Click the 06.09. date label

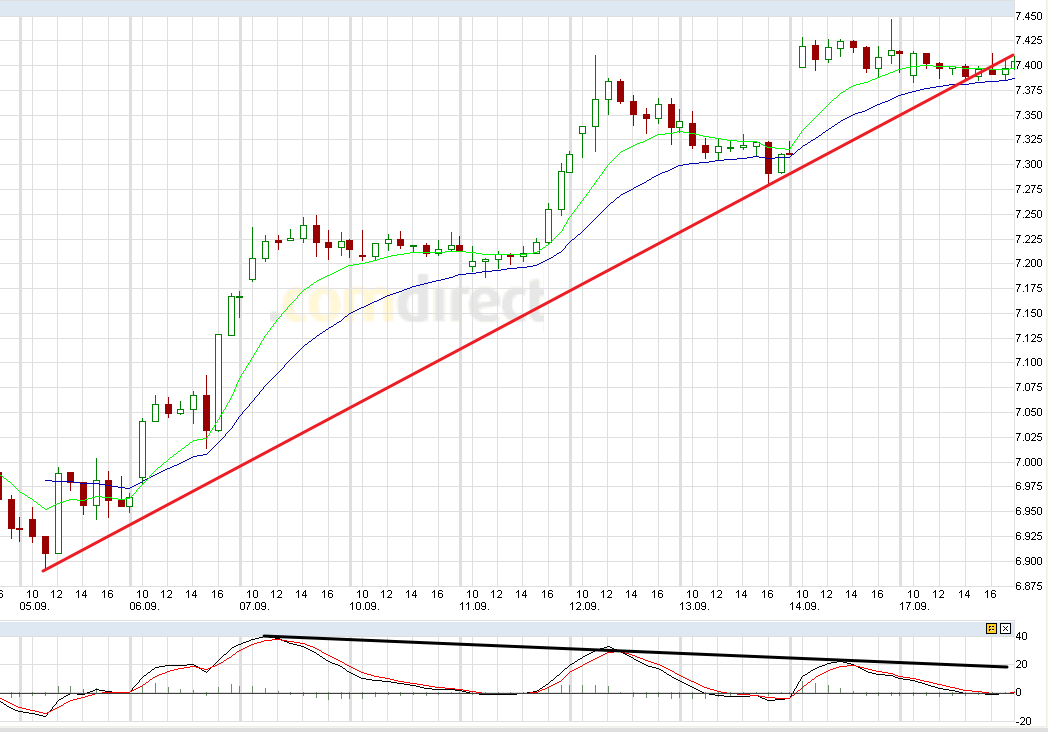(x=145, y=606)
